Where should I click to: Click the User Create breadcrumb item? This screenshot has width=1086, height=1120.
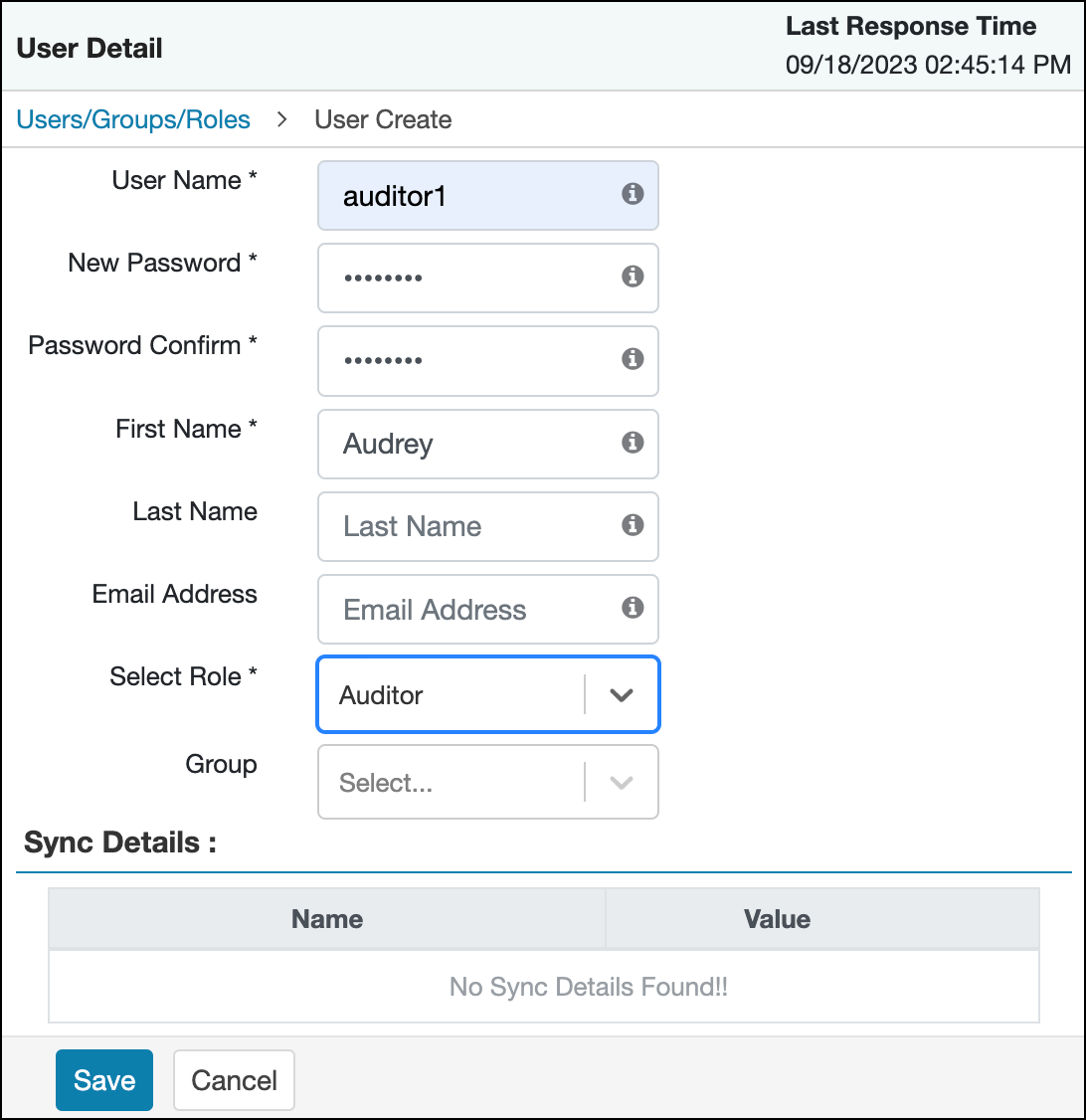[383, 119]
